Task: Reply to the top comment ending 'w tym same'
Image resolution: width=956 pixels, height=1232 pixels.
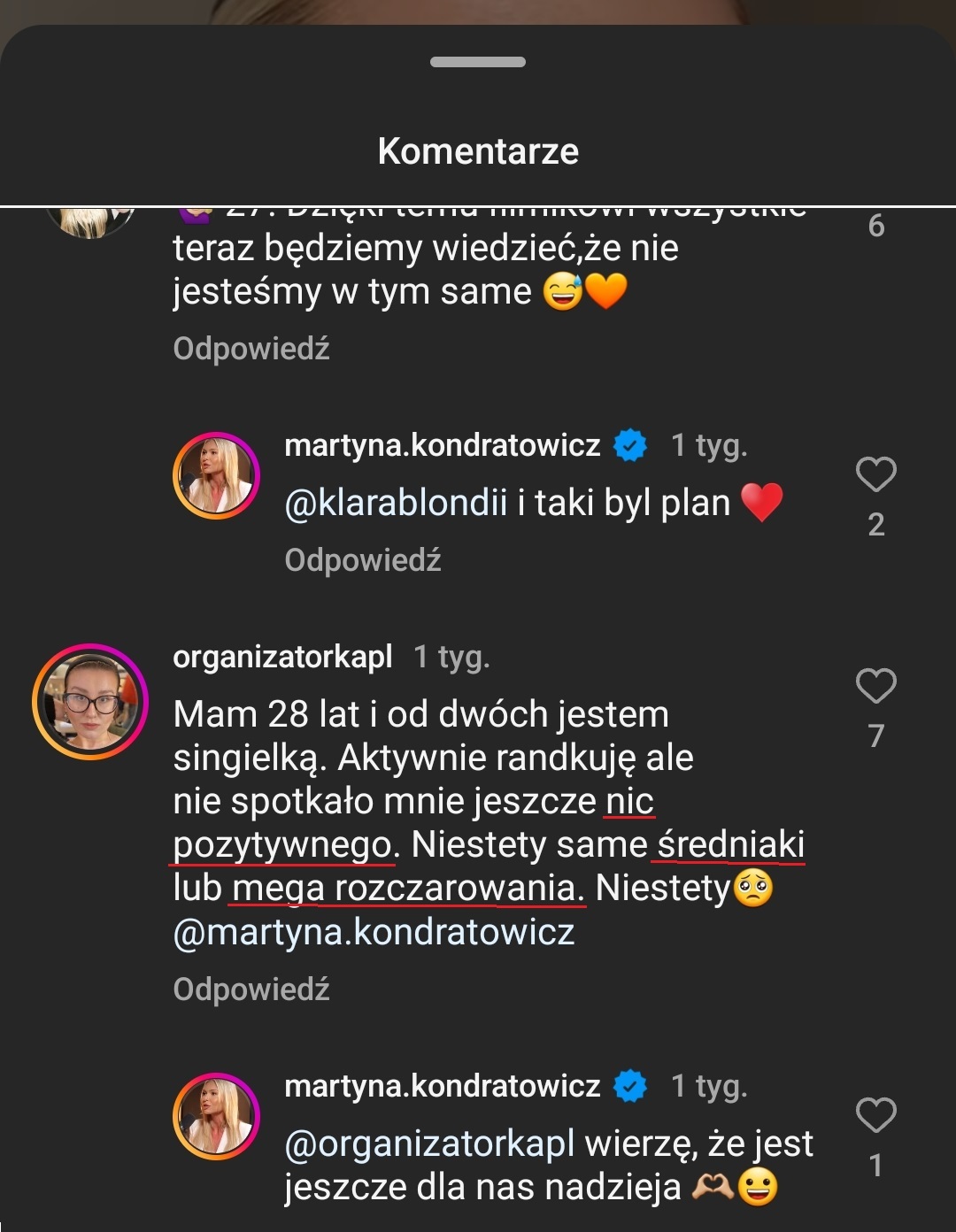Action: (251, 349)
